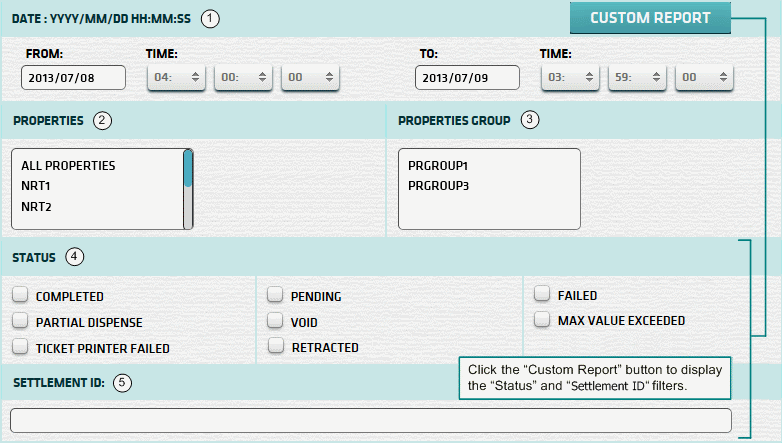Select ALL PROPERTIES in the properties list

point(68,165)
